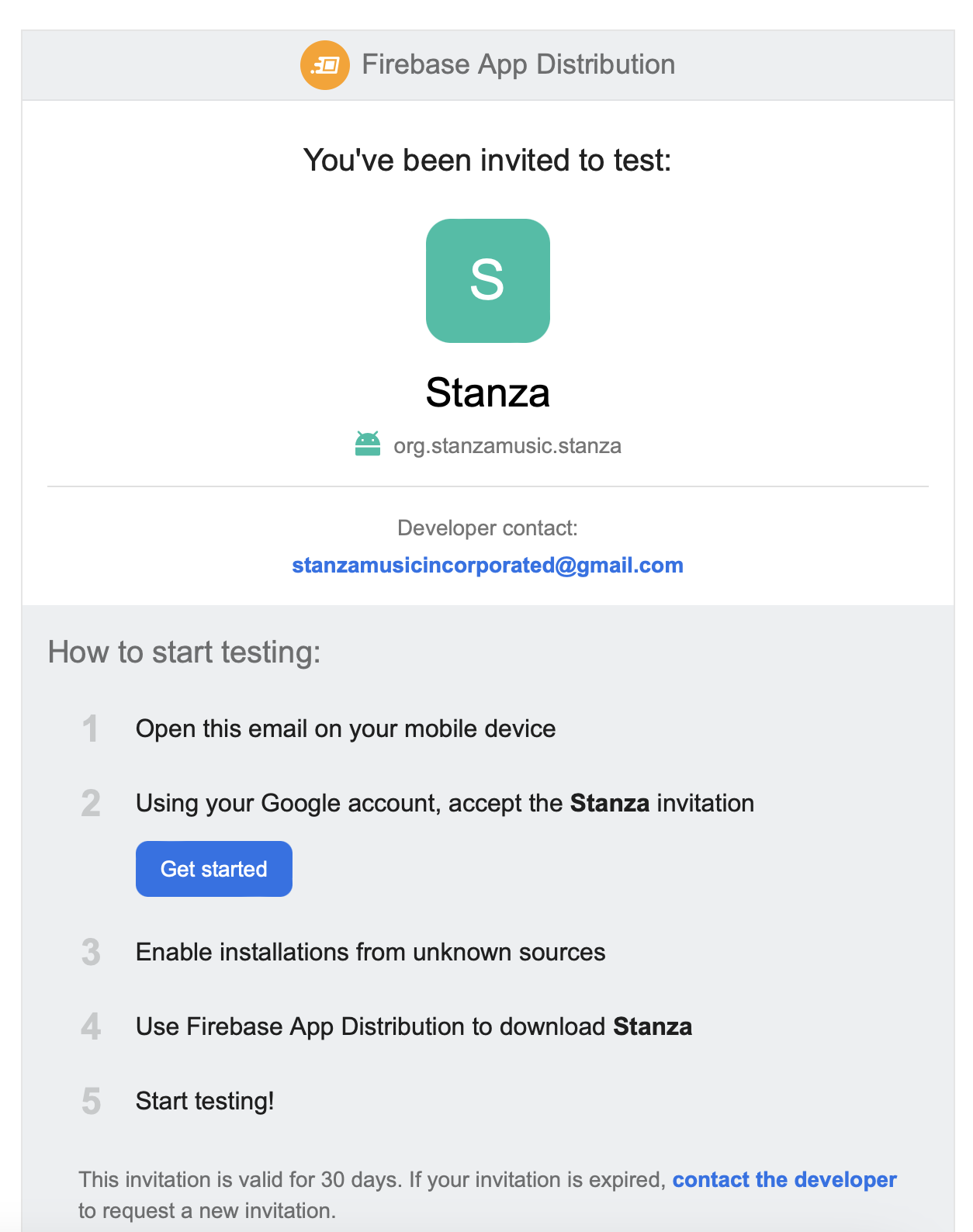Click the step 1 number icon
The image size is (973, 1232).
[91, 729]
